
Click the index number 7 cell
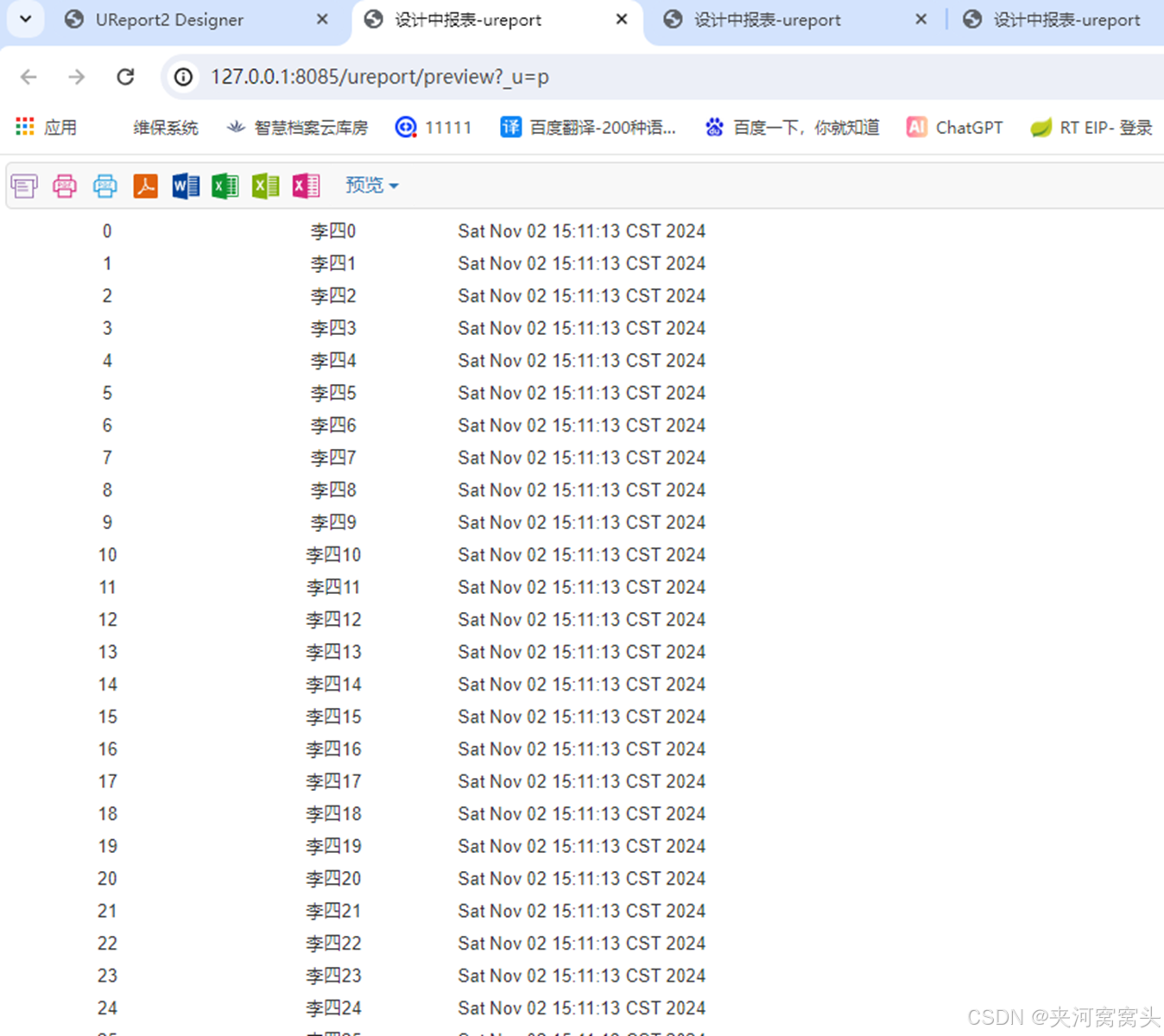tap(107, 458)
